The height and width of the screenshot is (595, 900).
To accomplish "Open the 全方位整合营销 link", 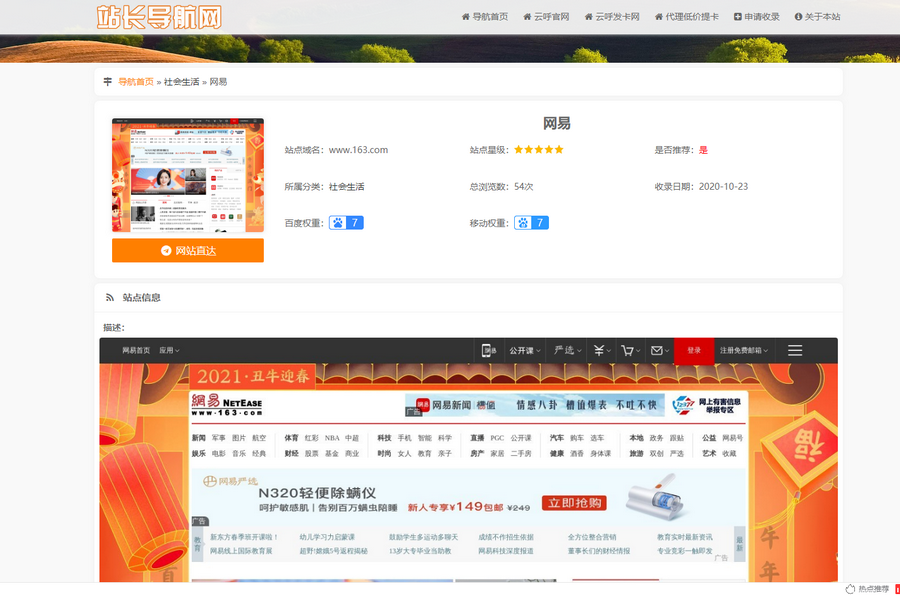I will click(592, 537).
